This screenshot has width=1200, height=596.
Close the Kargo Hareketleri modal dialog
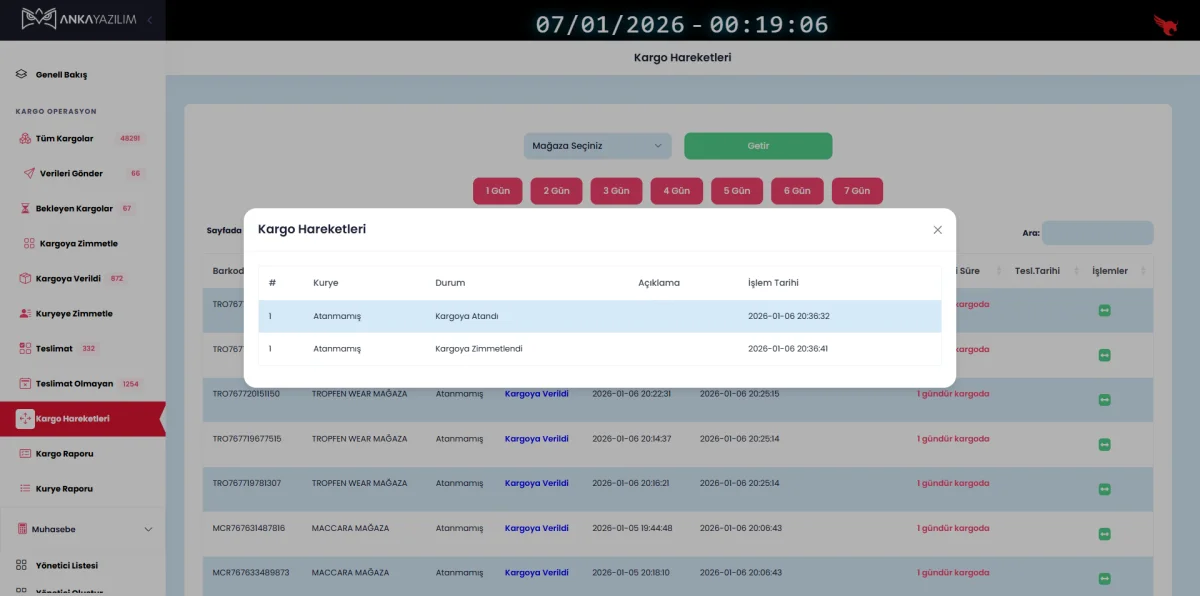(x=937, y=230)
